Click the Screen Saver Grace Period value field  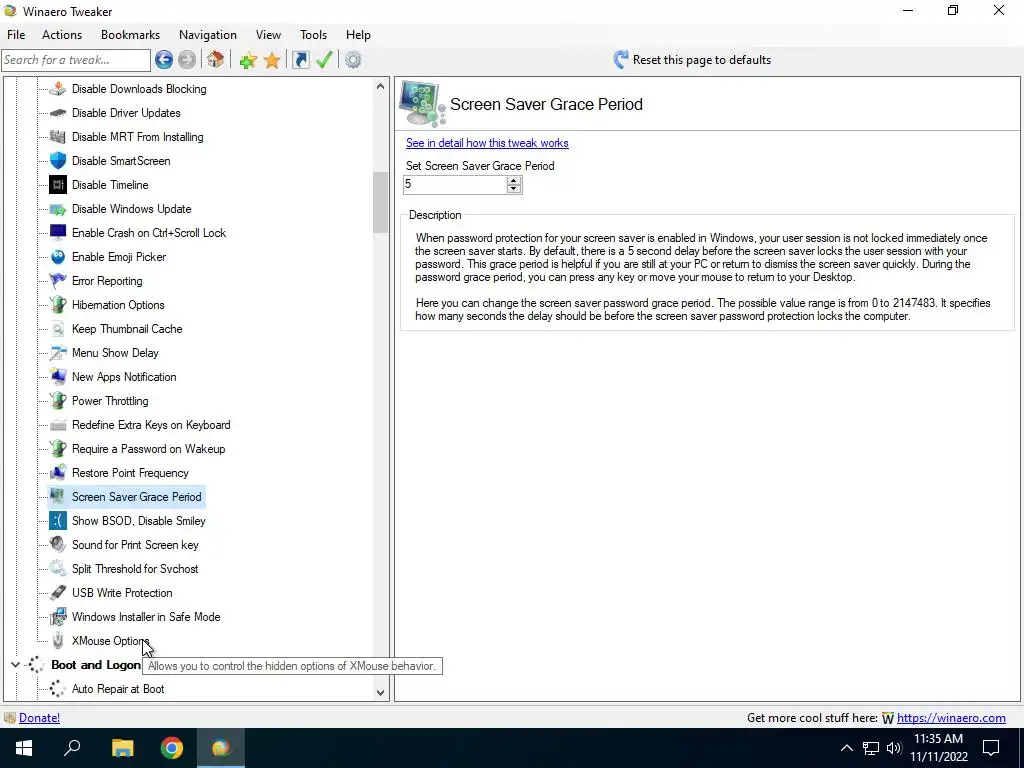455,185
